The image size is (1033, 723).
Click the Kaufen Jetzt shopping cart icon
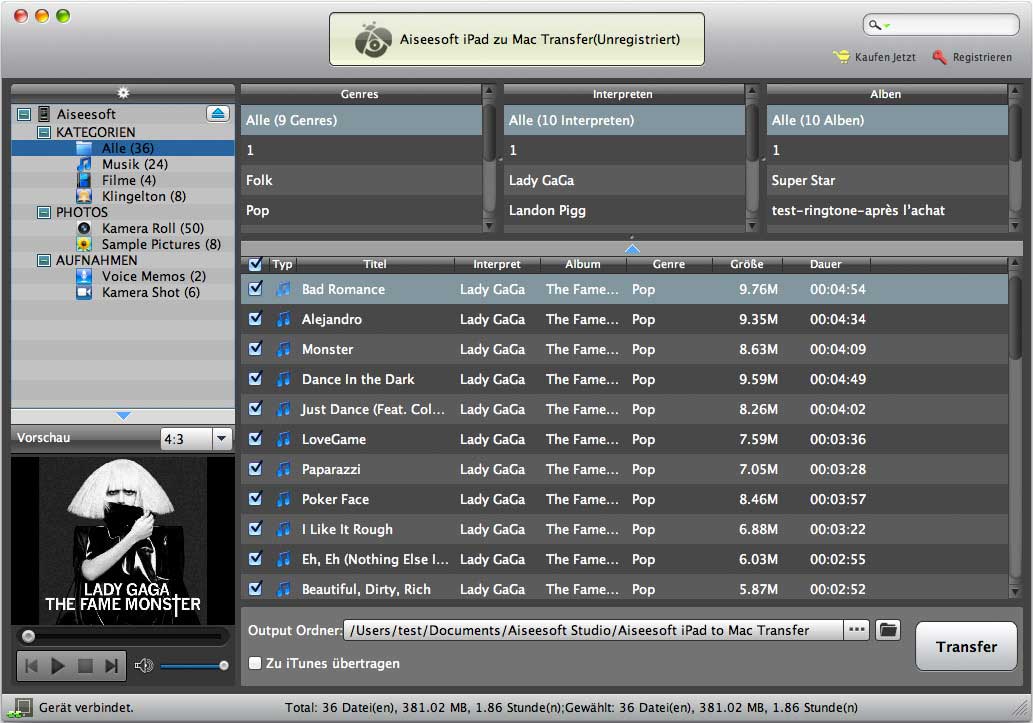click(x=841, y=57)
